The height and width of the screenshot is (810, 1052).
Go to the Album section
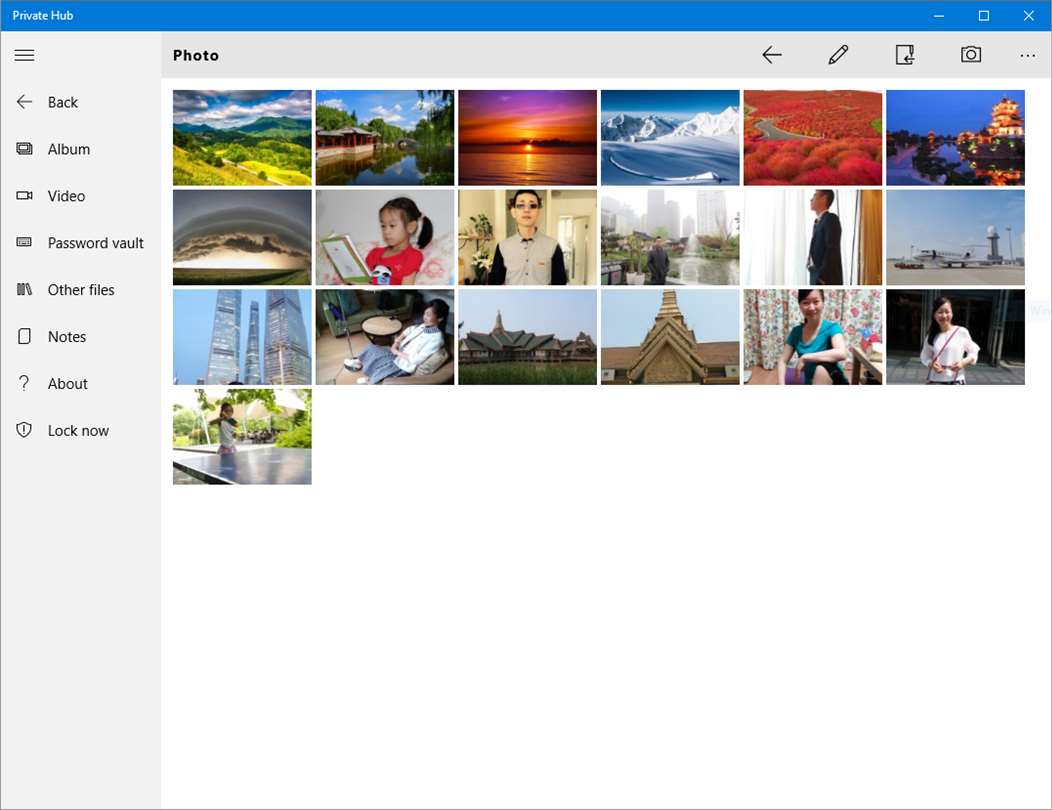point(68,149)
